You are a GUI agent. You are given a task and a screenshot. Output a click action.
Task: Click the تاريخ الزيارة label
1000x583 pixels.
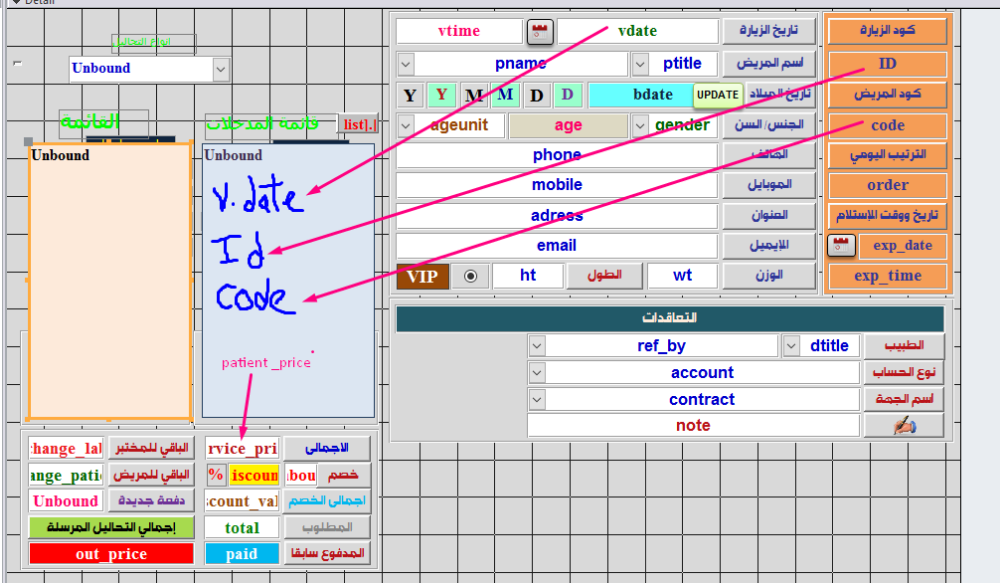tap(768, 31)
